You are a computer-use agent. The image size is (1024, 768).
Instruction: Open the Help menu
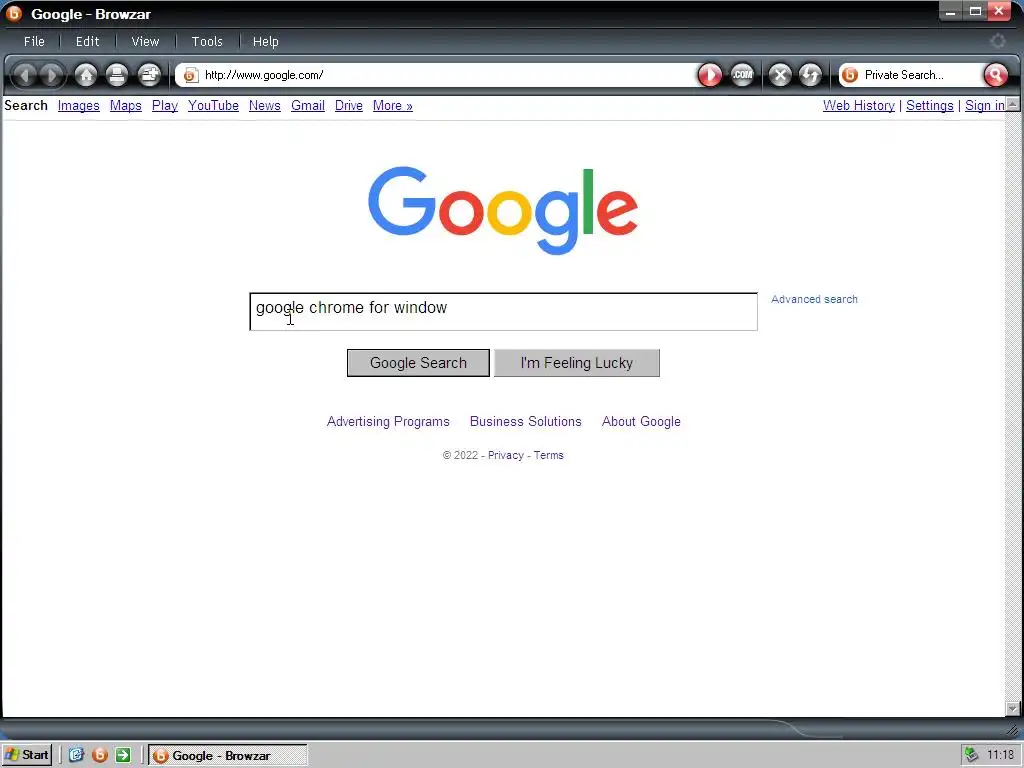[266, 41]
